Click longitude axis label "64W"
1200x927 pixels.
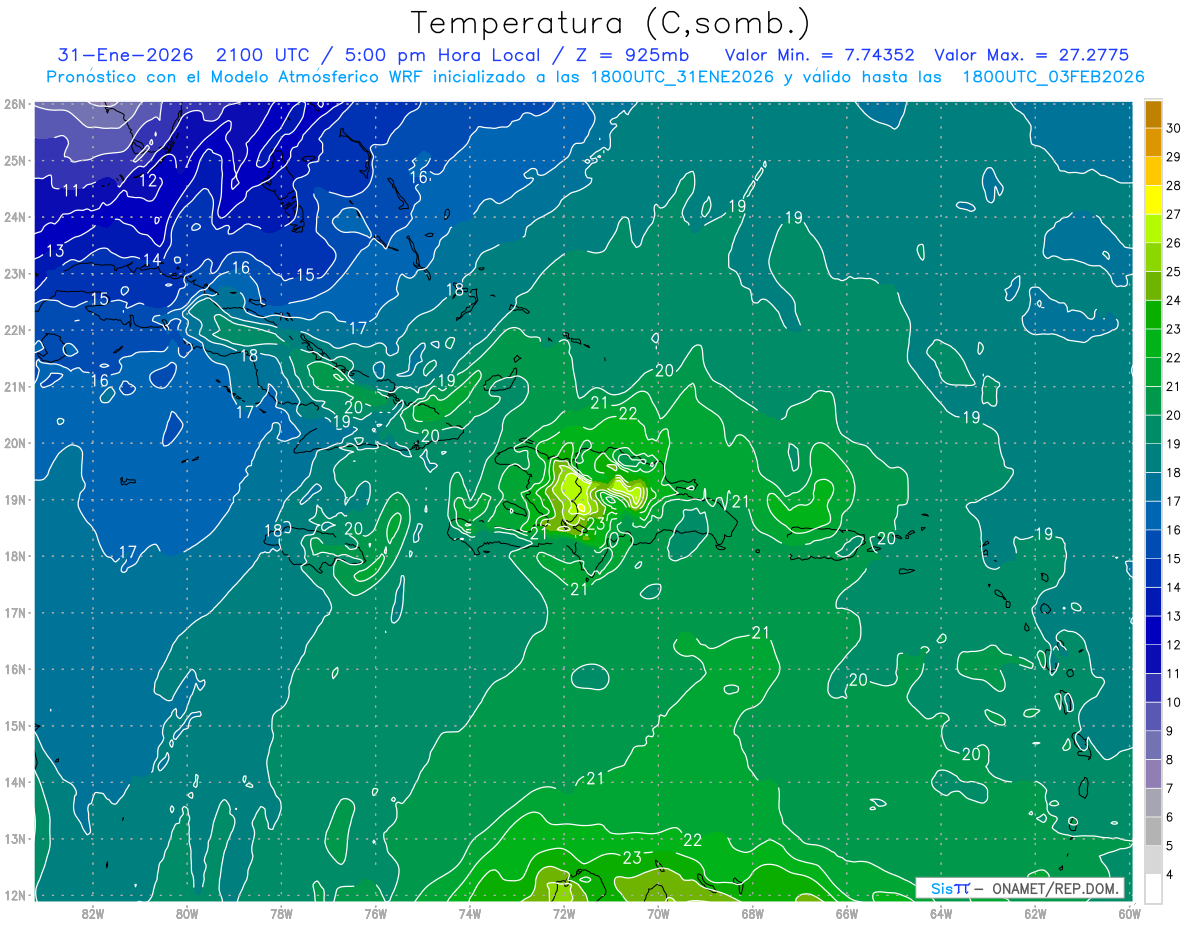(x=941, y=913)
